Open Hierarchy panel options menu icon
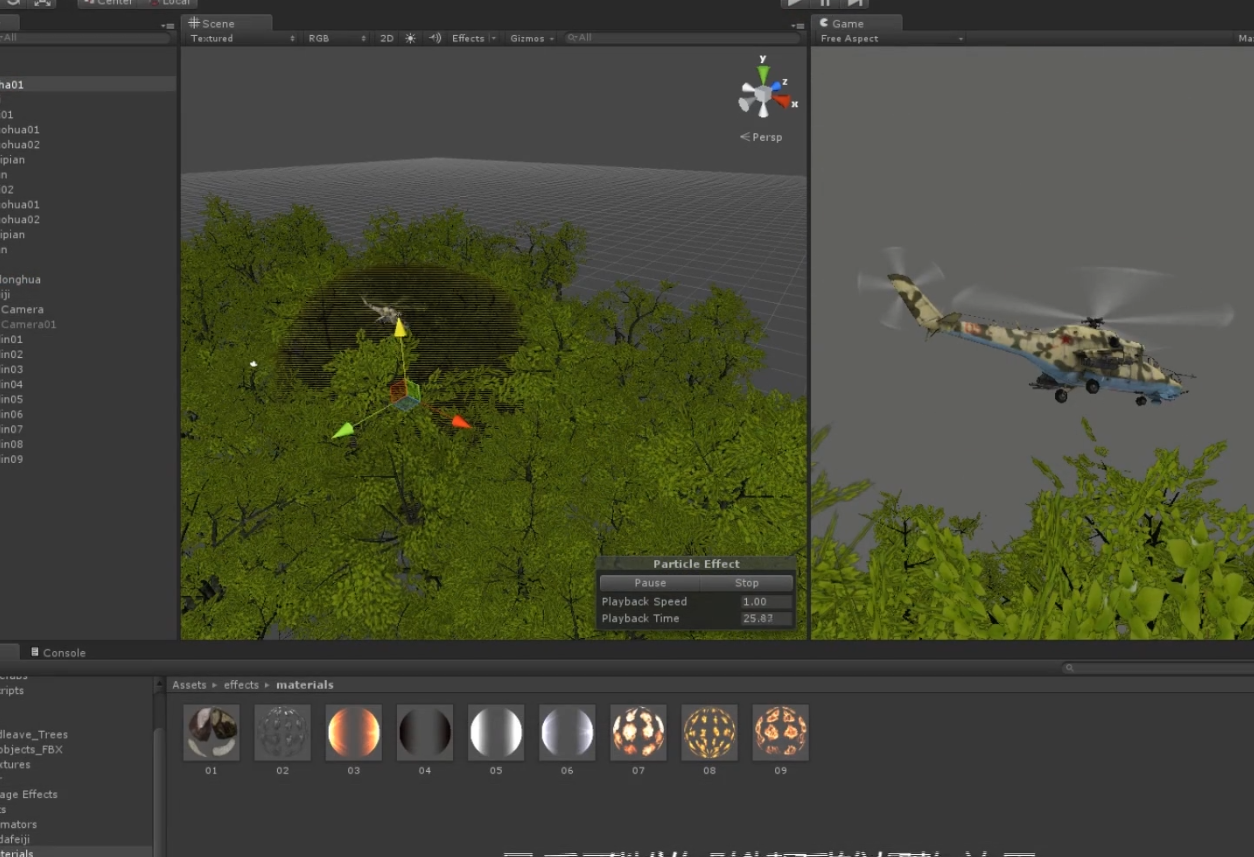This screenshot has height=857, width=1254. tap(167, 25)
